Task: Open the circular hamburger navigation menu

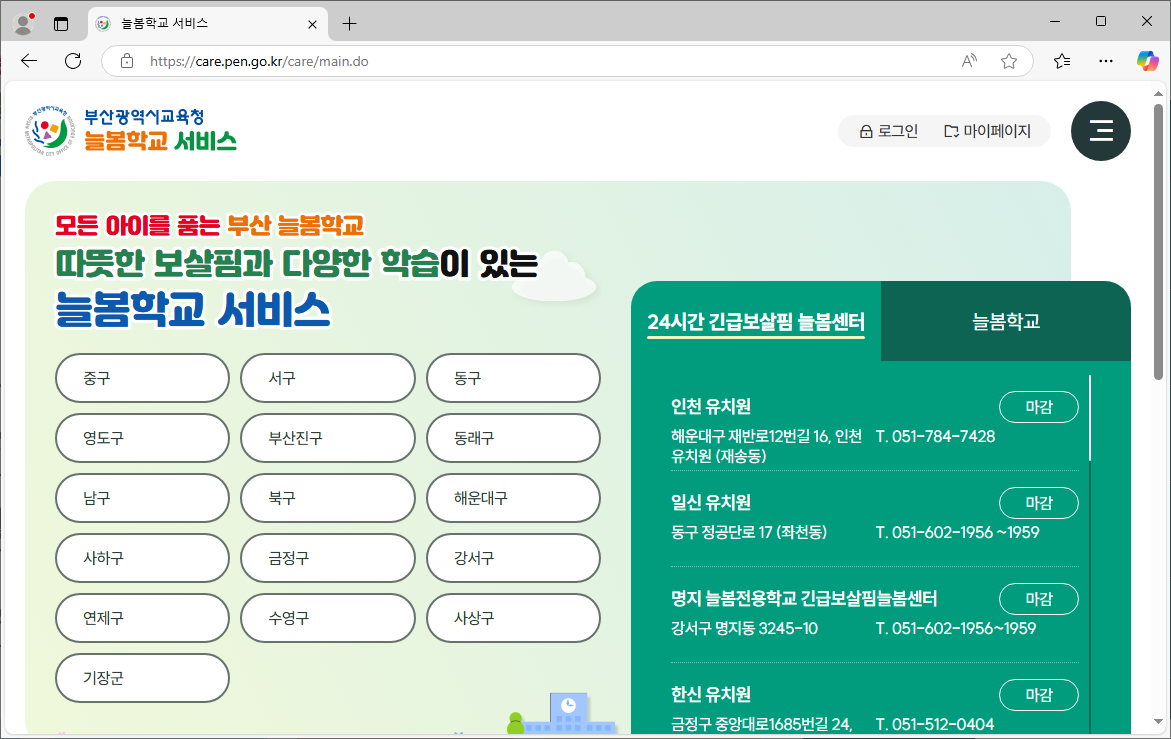Action: pos(1100,131)
